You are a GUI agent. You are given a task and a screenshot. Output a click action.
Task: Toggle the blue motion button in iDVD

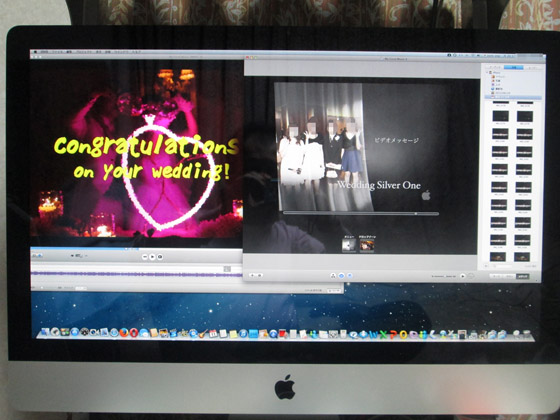tap(341, 276)
